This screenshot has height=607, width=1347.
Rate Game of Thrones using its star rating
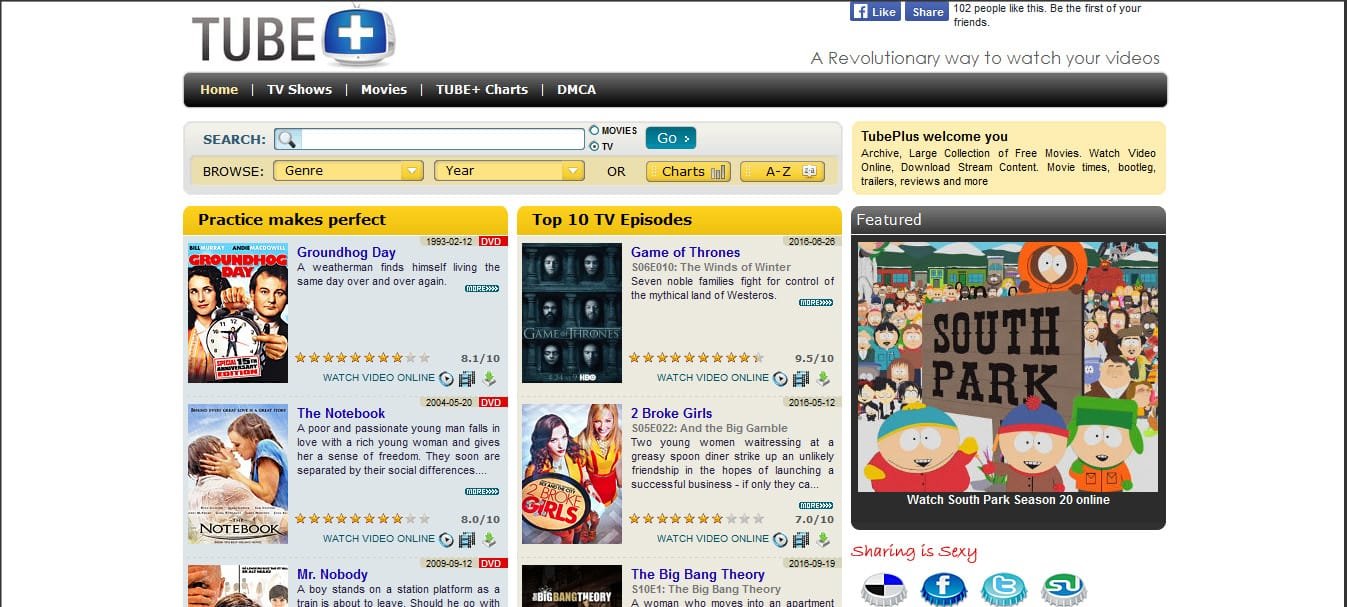pyautogui.click(x=696, y=357)
